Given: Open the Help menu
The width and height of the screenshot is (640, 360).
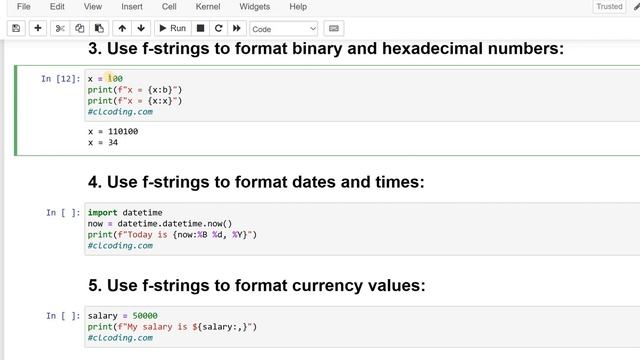Looking at the screenshot, I should pos(298,7).
